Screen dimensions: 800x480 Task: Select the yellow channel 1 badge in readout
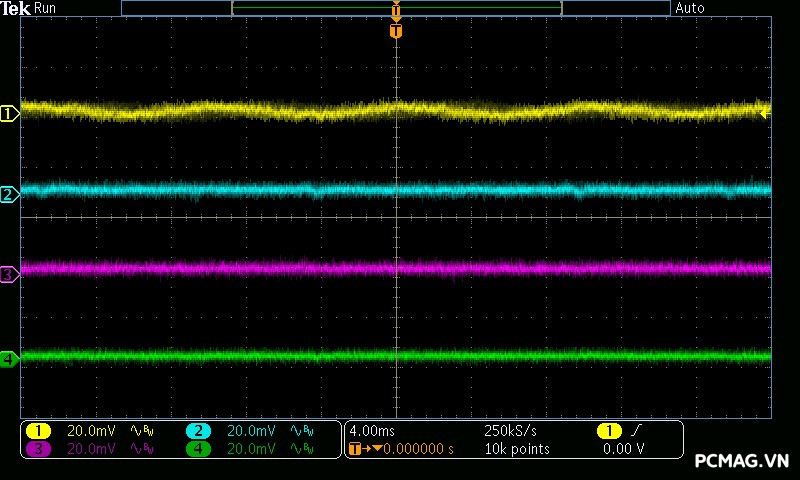point(38,431)
